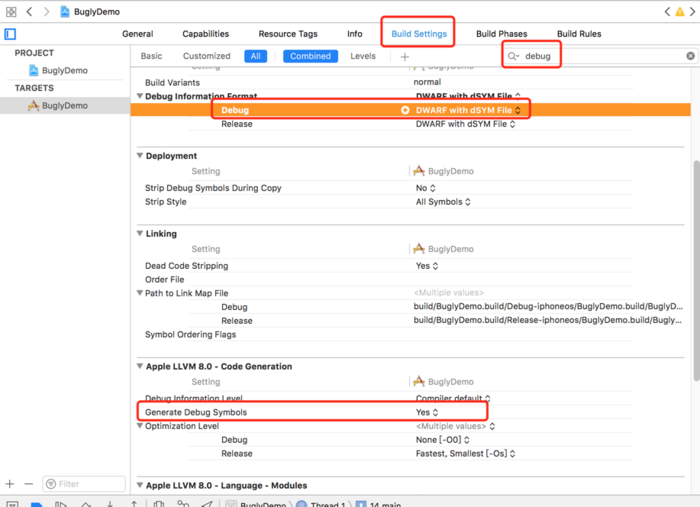Open the related items grid menu
700x507 pixels.
[11, 12]
